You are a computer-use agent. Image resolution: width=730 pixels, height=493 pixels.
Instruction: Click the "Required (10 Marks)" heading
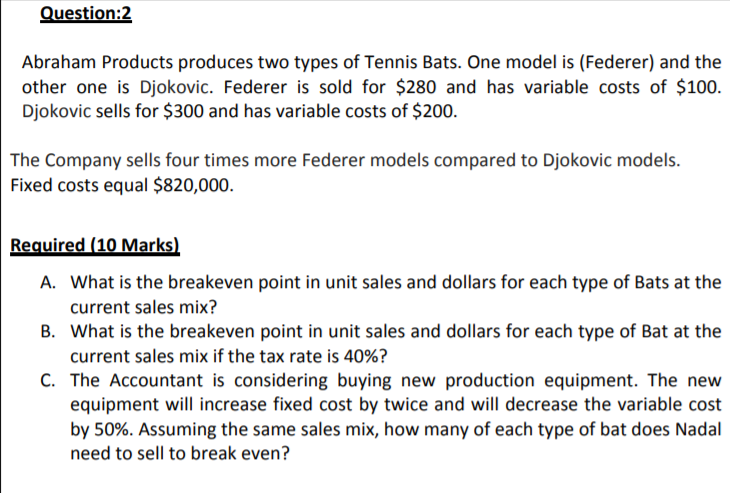(94, 244)
